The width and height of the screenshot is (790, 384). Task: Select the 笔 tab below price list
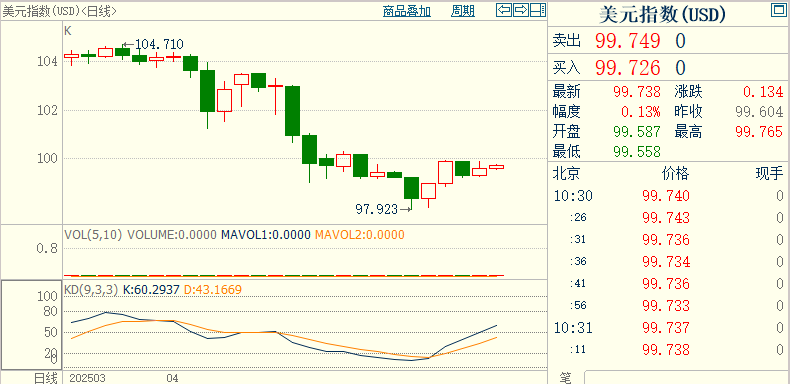(565, 378)
